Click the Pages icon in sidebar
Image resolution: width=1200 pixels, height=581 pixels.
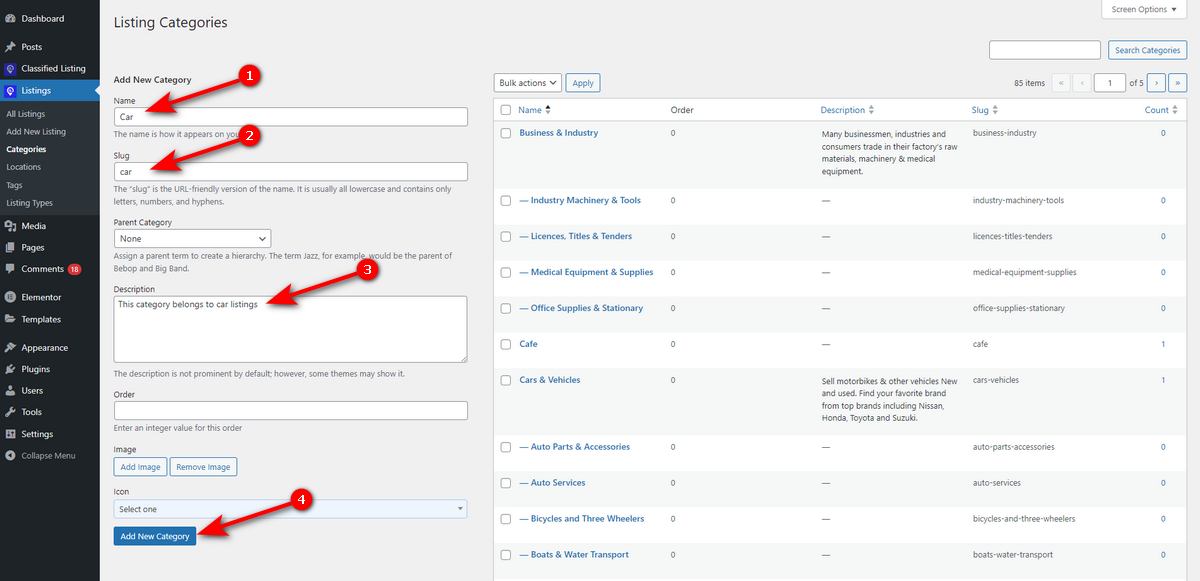point(9,247)
